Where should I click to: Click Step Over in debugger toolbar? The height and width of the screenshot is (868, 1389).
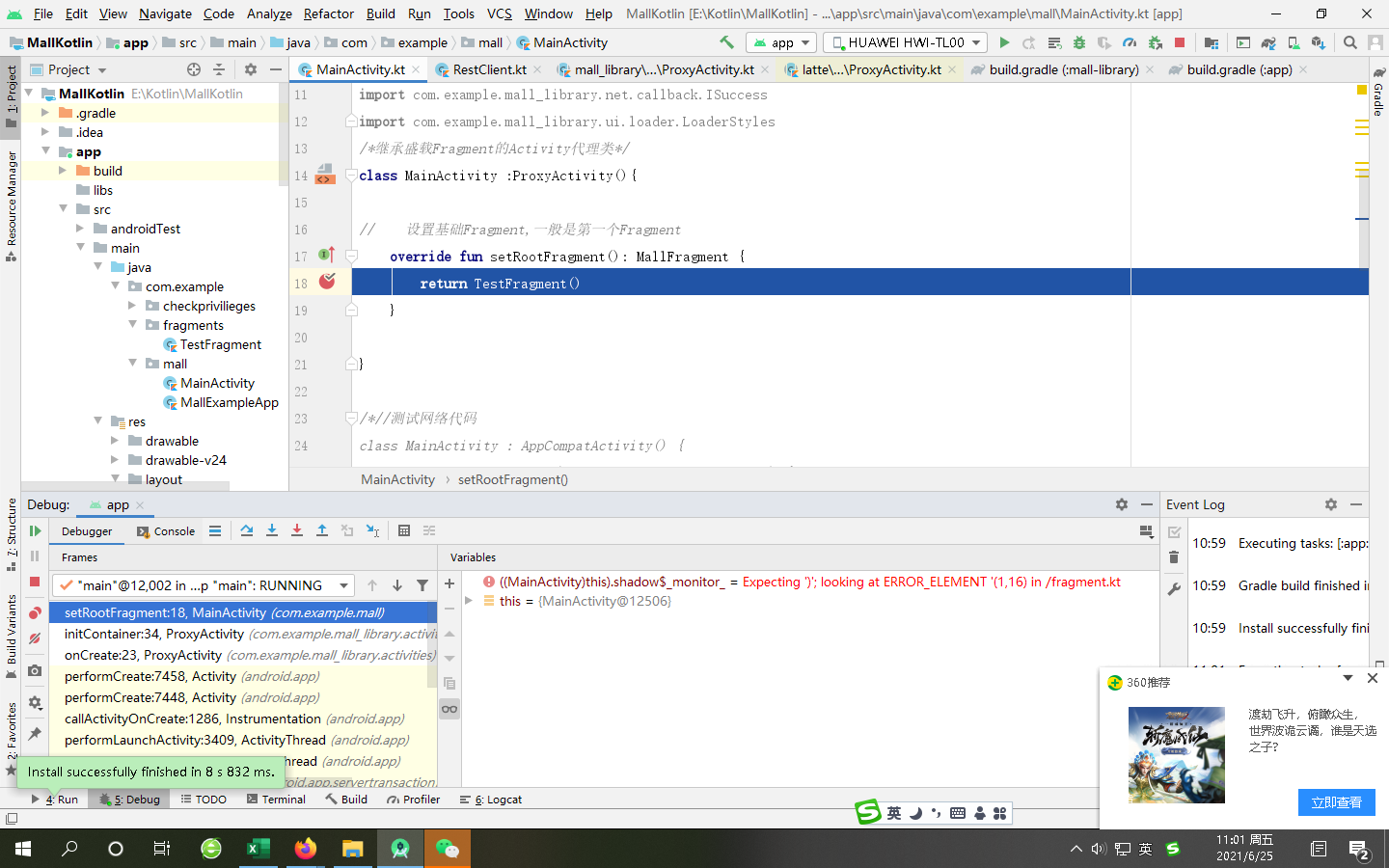click(x=247, y=531)
